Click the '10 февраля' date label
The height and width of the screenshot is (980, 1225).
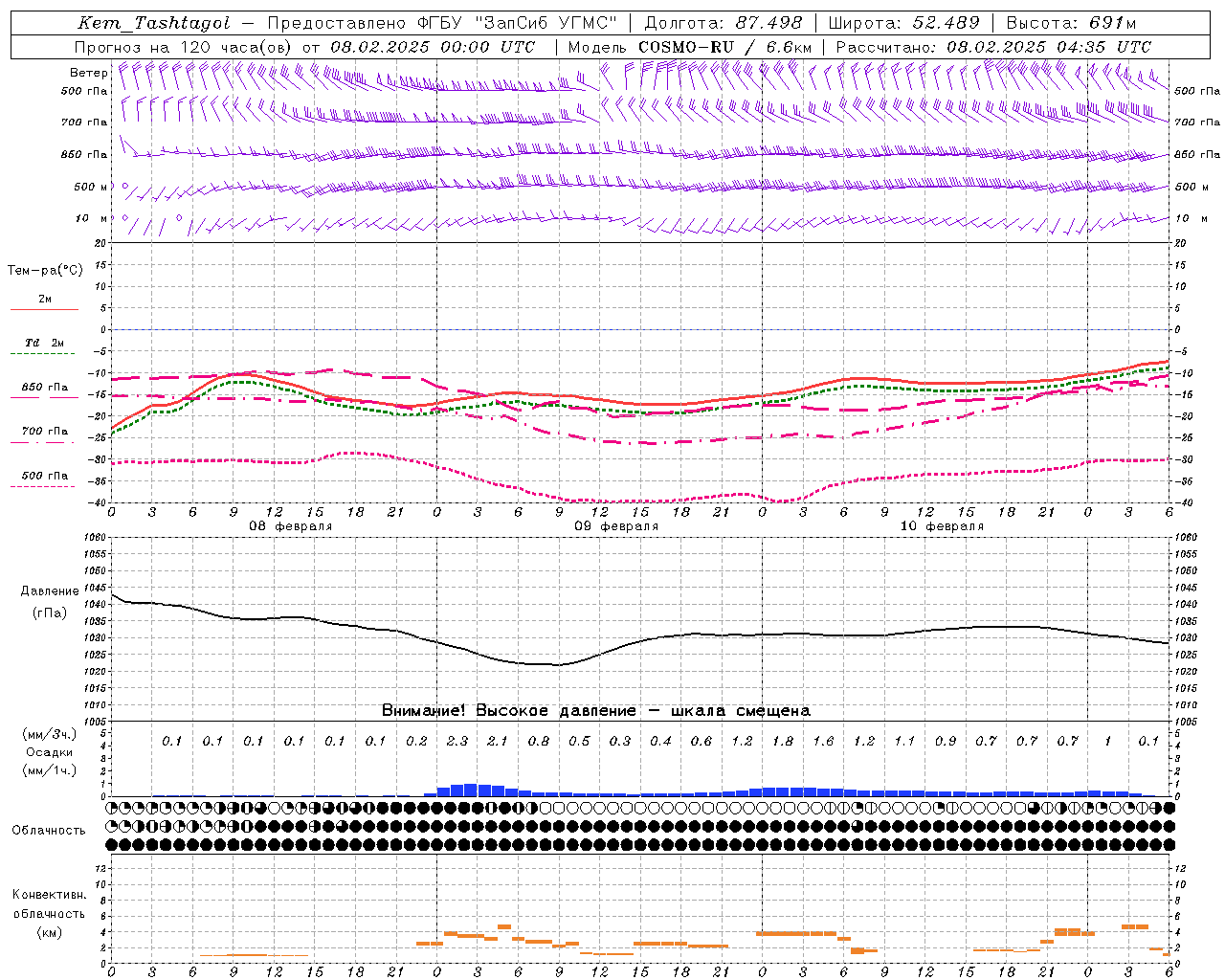[x=942, y=526]
